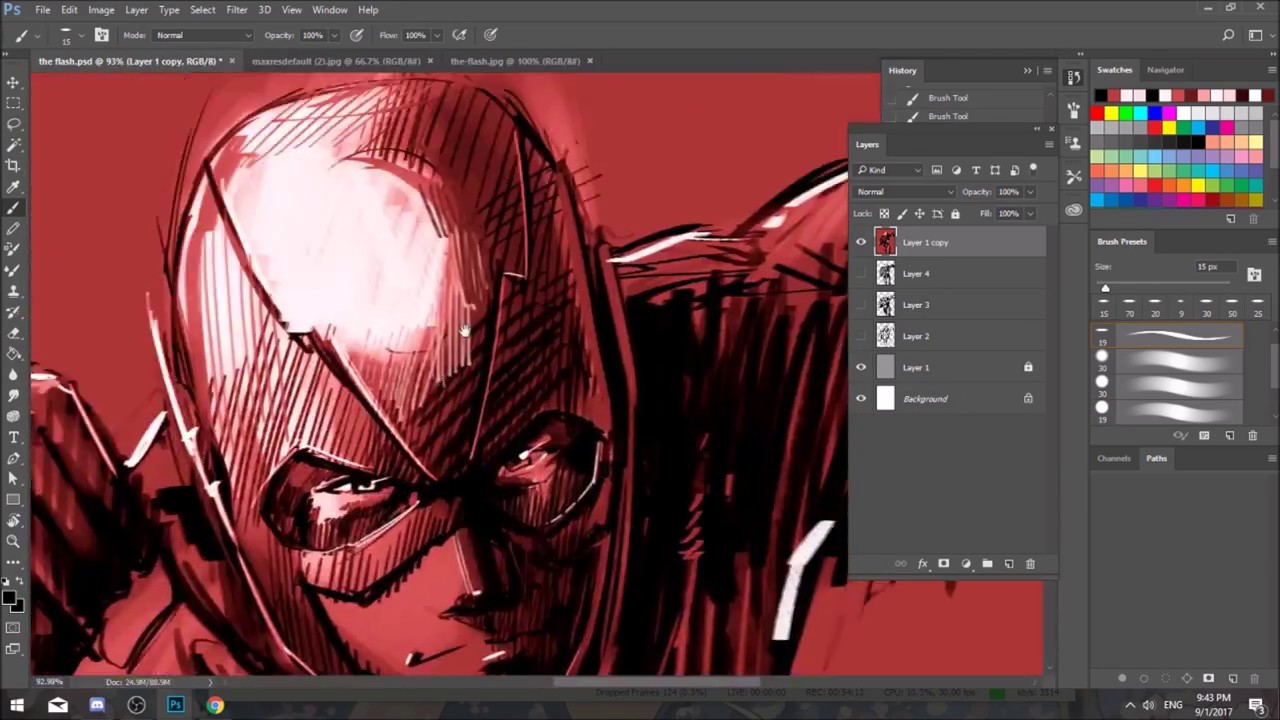
Task: Delete brush via Brush Presets trash icon
Action: [x=1252, y=436]
